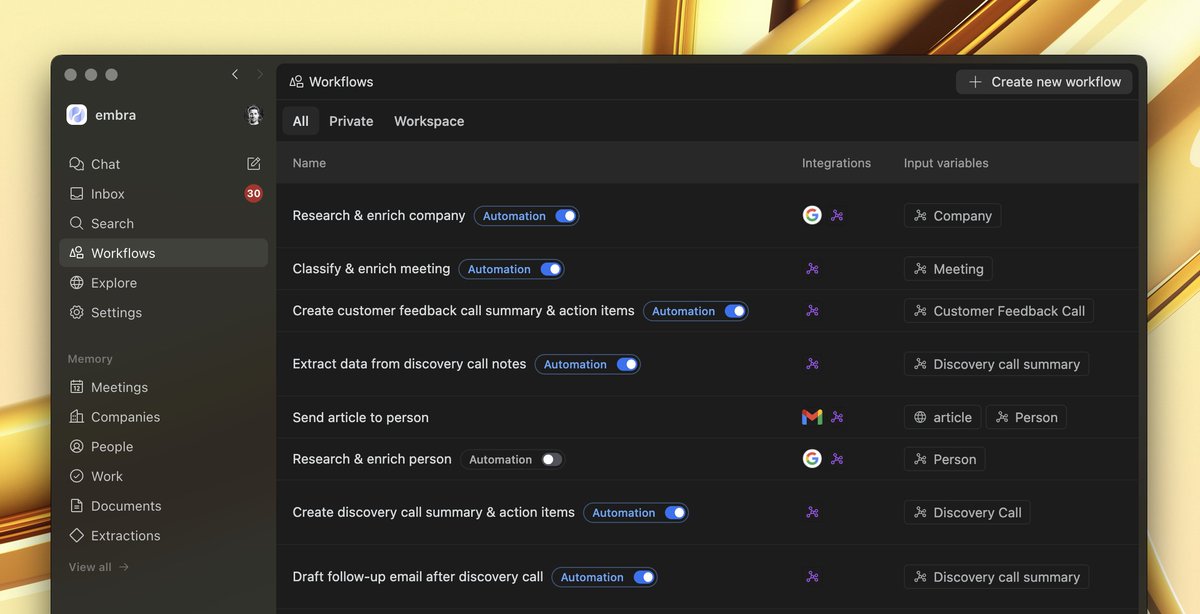
Task: Toggle automation for Research & enrich company
Action: coord(566,216)
